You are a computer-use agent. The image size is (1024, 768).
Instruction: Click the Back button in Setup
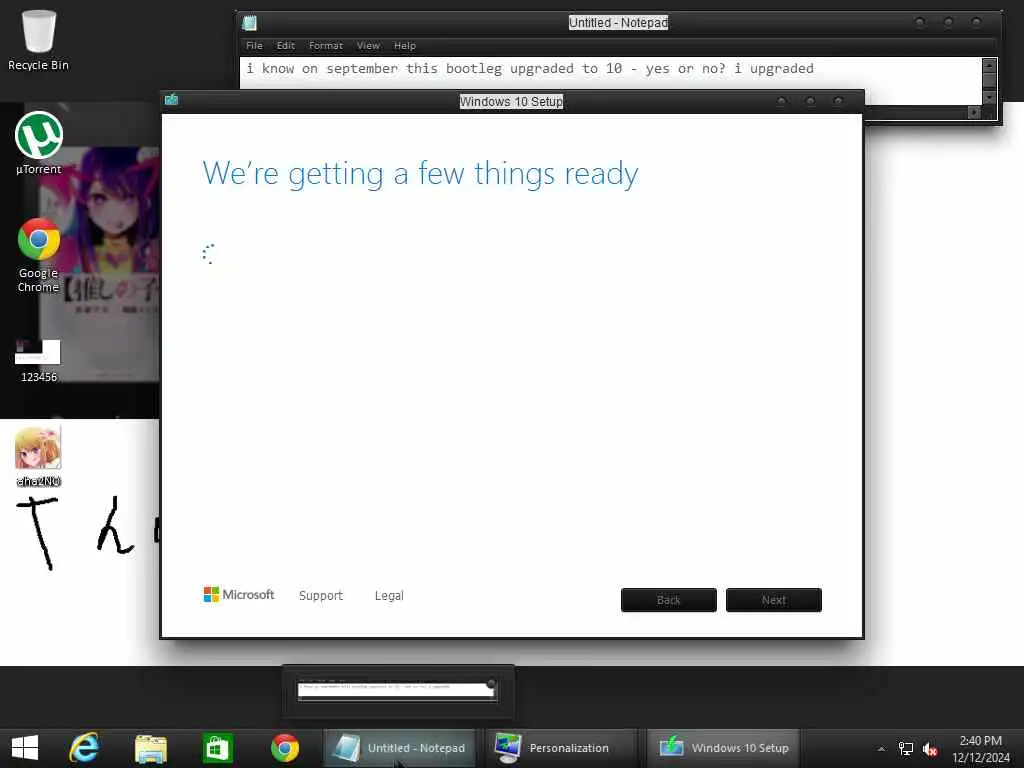click(669, 600)
